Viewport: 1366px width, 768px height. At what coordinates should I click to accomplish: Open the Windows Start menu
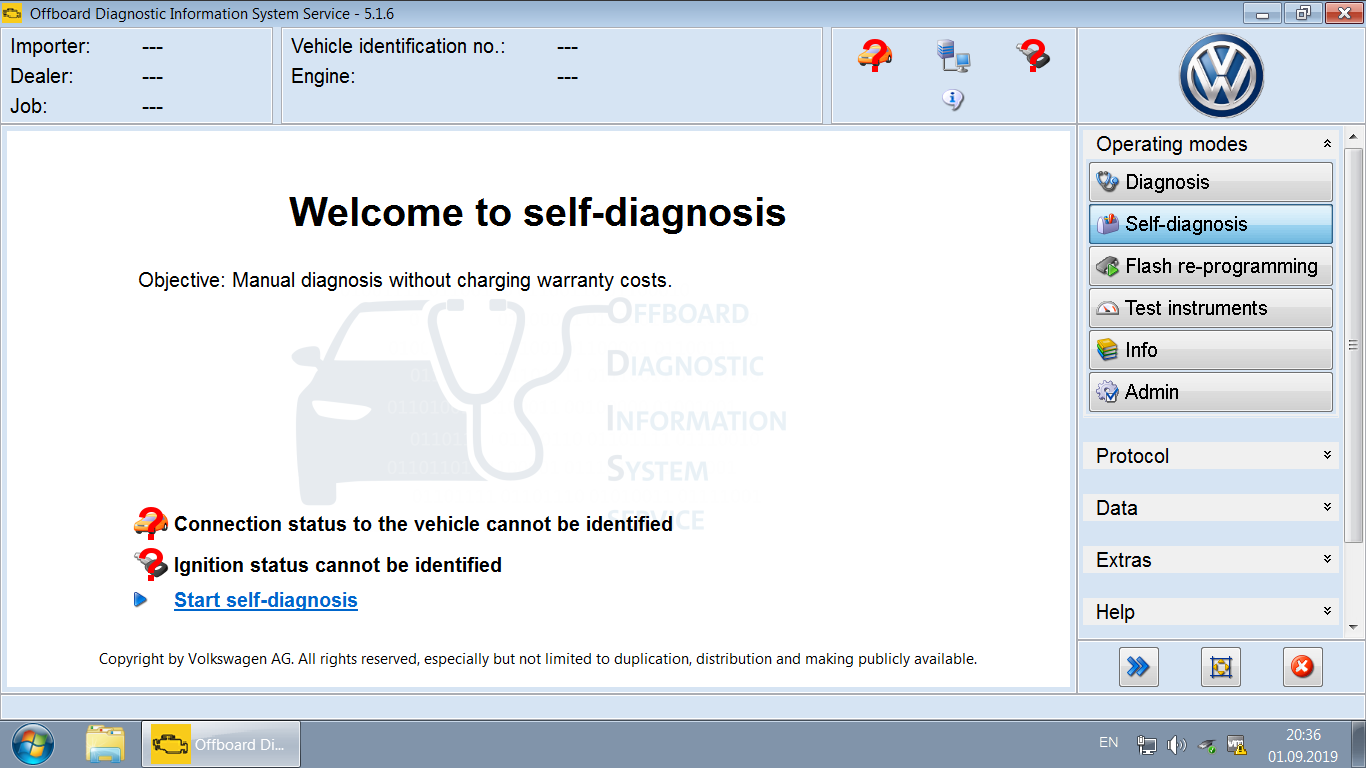(33, 744)
